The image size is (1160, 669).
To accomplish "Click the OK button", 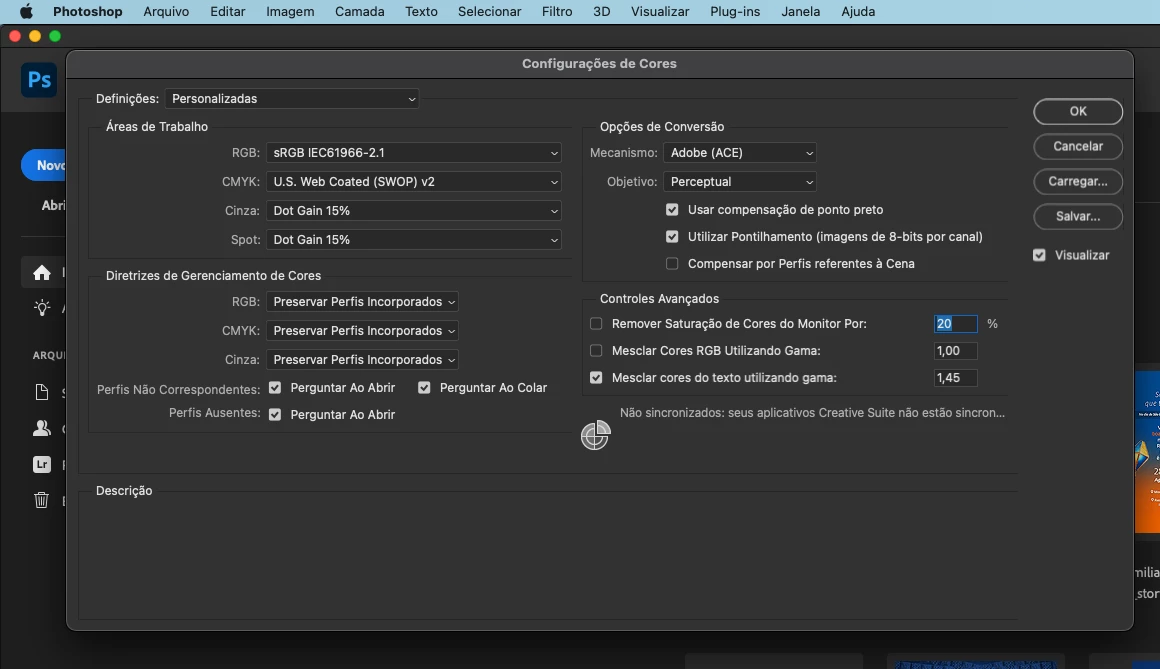I will [1078, 112].
